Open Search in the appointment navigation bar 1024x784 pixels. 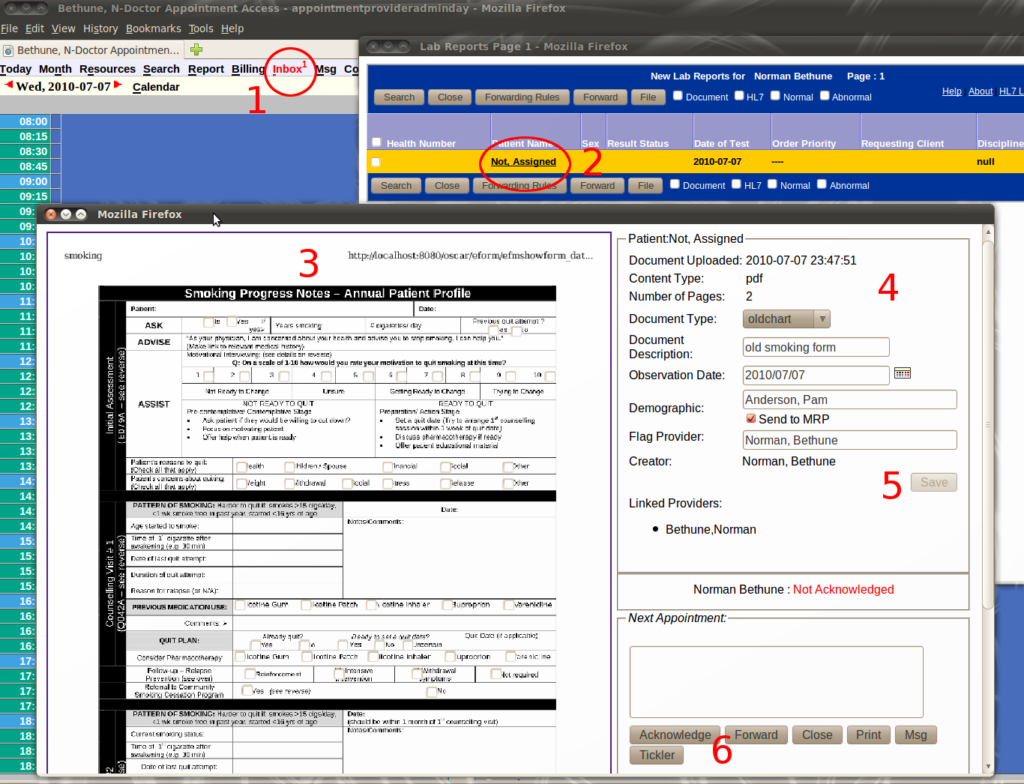click(x=161, y=69)
